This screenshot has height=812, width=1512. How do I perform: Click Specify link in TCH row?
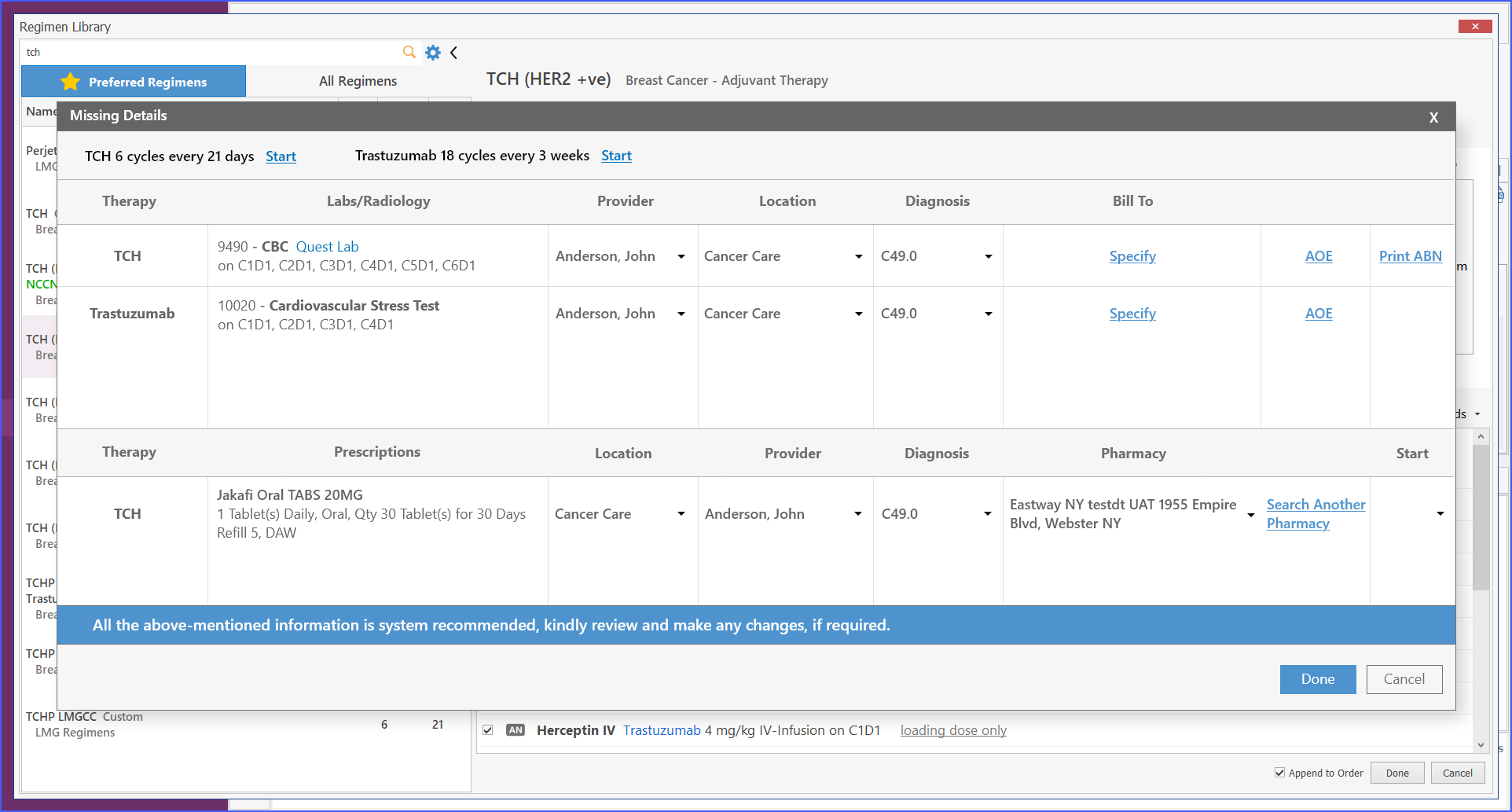(x=1132, y=256)
